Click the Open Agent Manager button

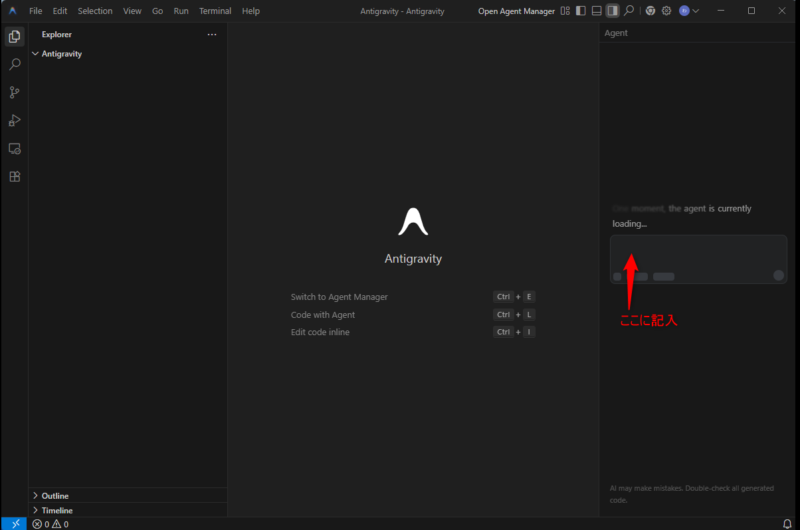(516, 11)
